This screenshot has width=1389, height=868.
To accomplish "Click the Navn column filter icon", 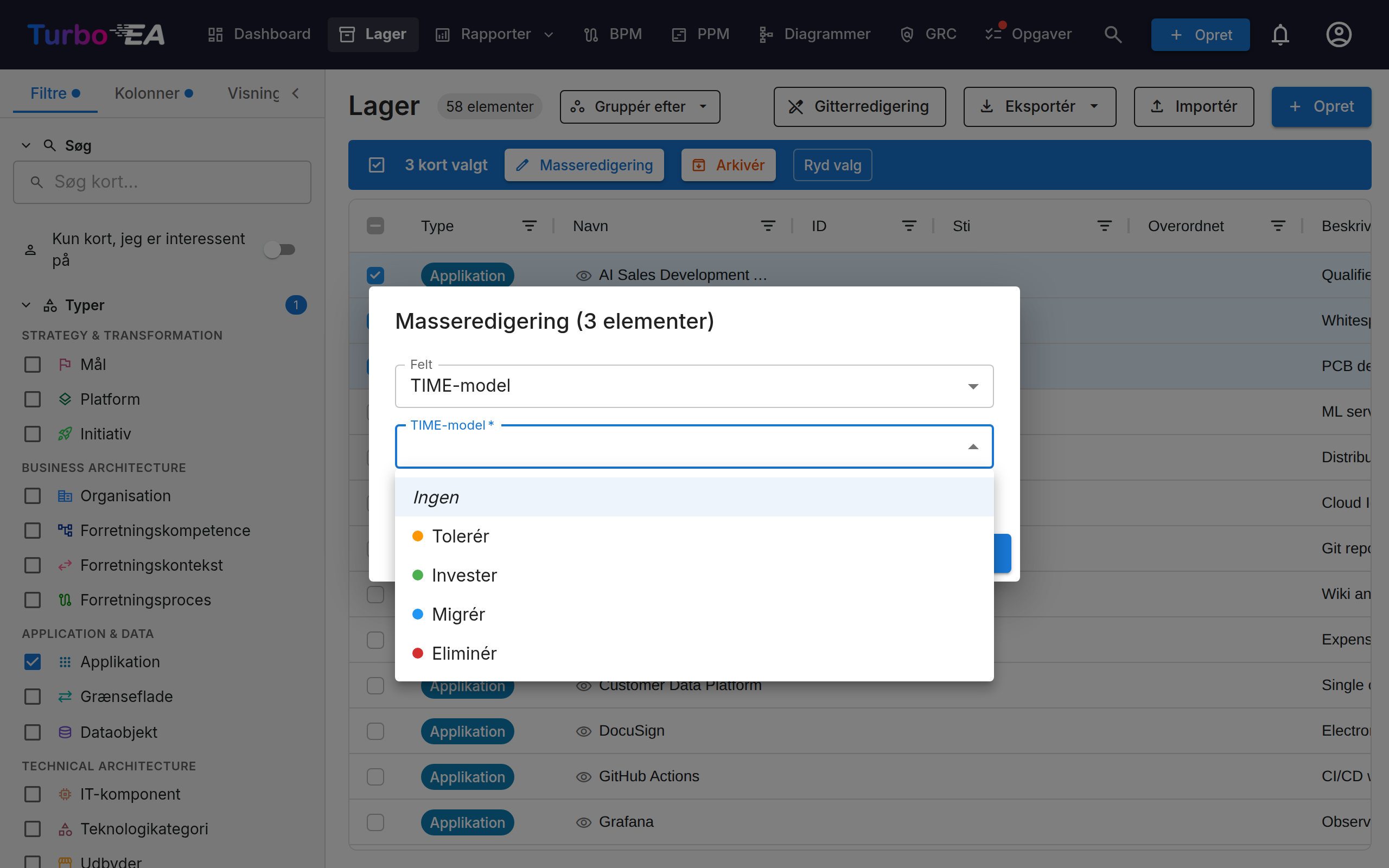I will [x=768, y=226].
